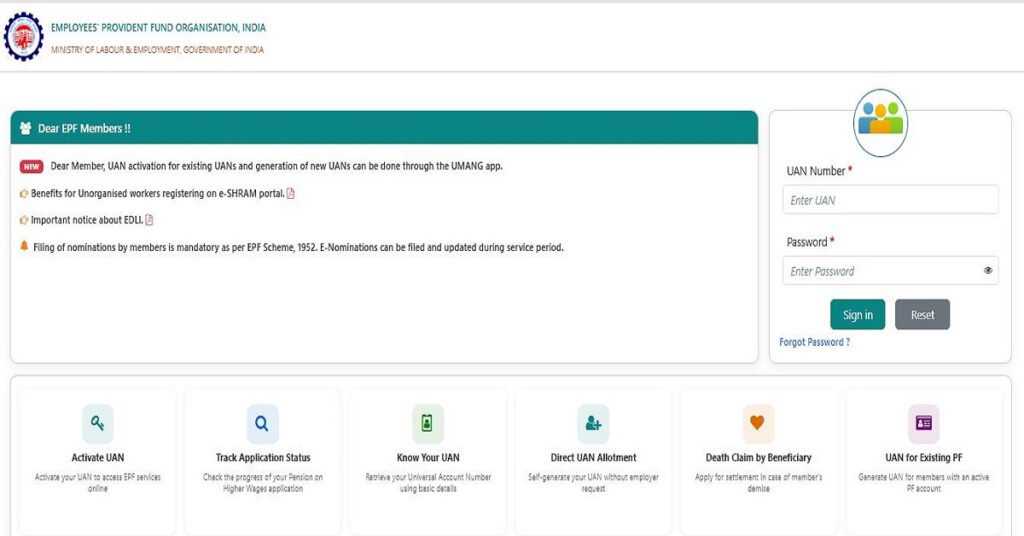The width and height of the screenshot is (1024, 536).
Task: Click the Employees' Provident Fund Organisation title
Action: [x=158, y=27]
